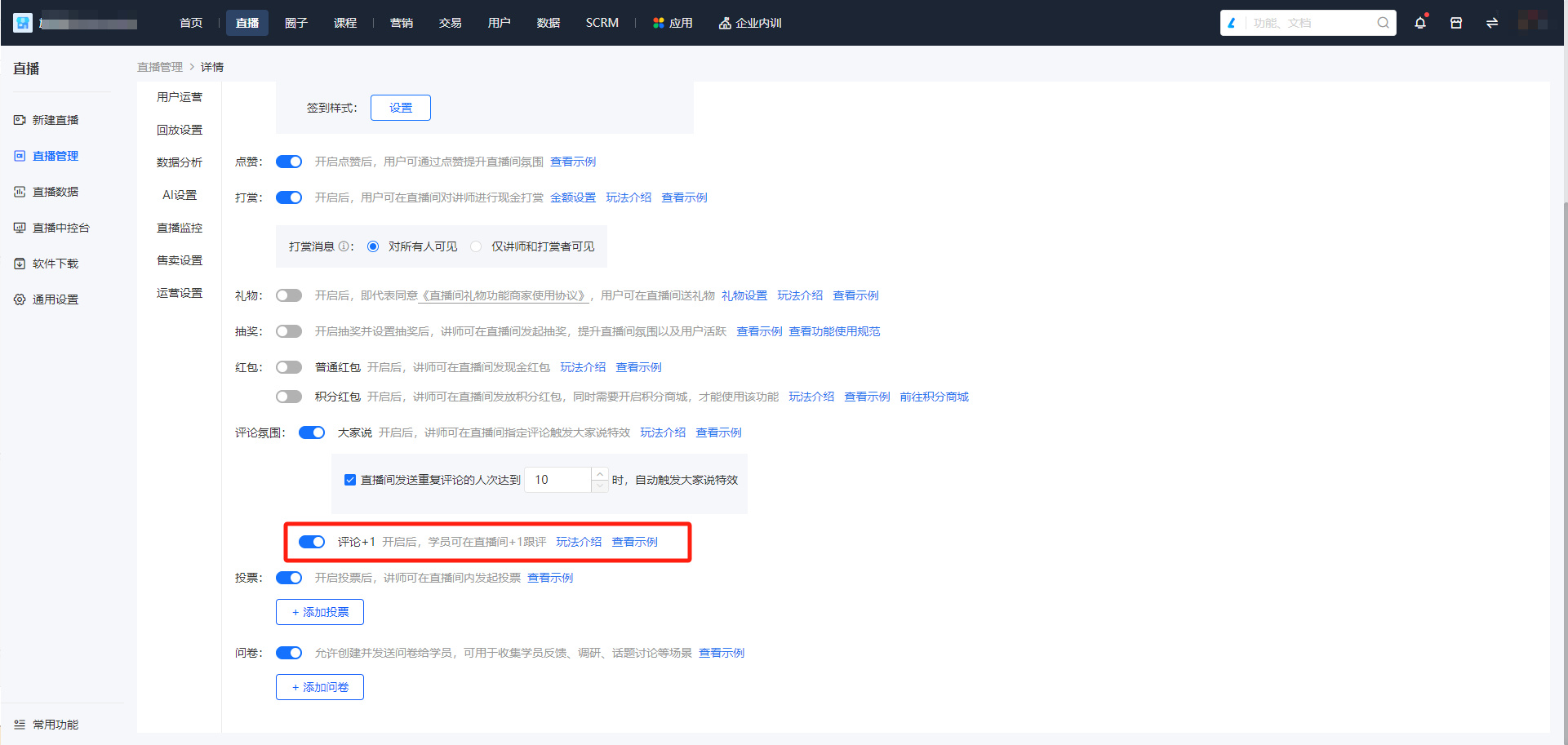Open the 首页 top menu
Image resolution: width=1568 pixels, height=745 pixels.
pyautogui.click(x=191, y=23)
